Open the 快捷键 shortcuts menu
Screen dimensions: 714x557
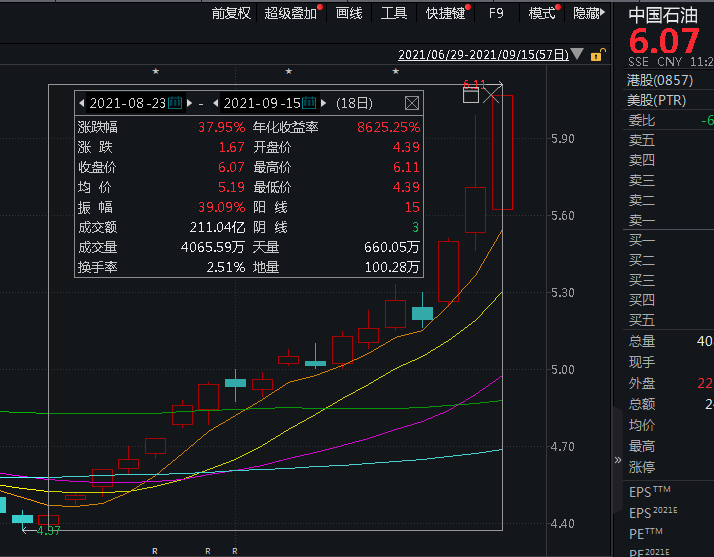[445, 13]
